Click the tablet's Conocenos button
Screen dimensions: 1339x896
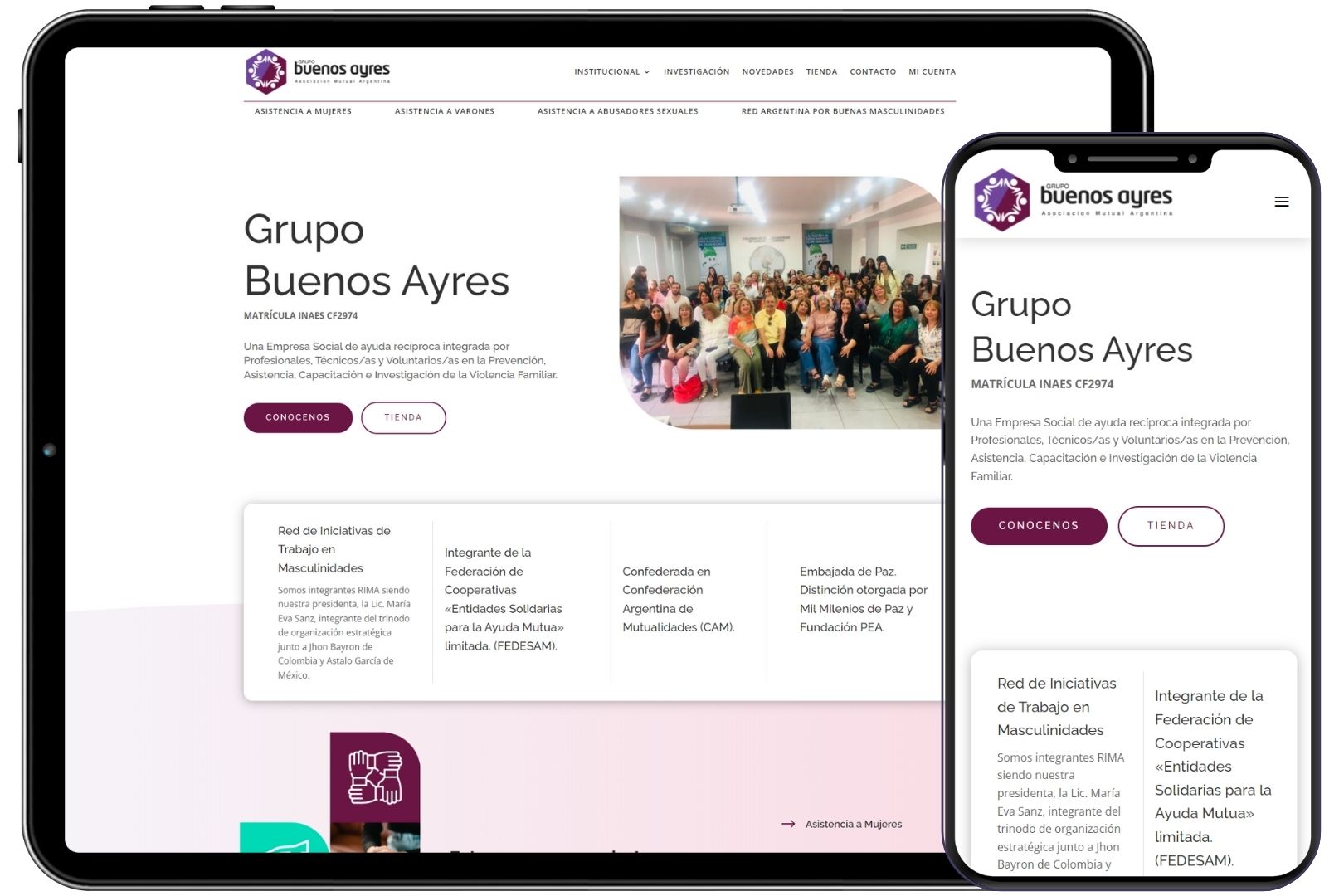tap(298, 417)
